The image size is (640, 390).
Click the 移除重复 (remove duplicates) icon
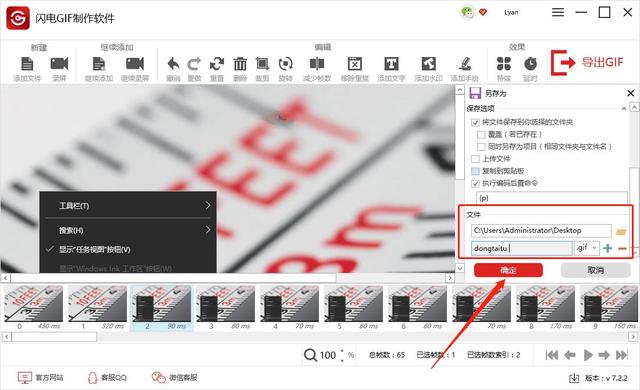pos(355,64)
